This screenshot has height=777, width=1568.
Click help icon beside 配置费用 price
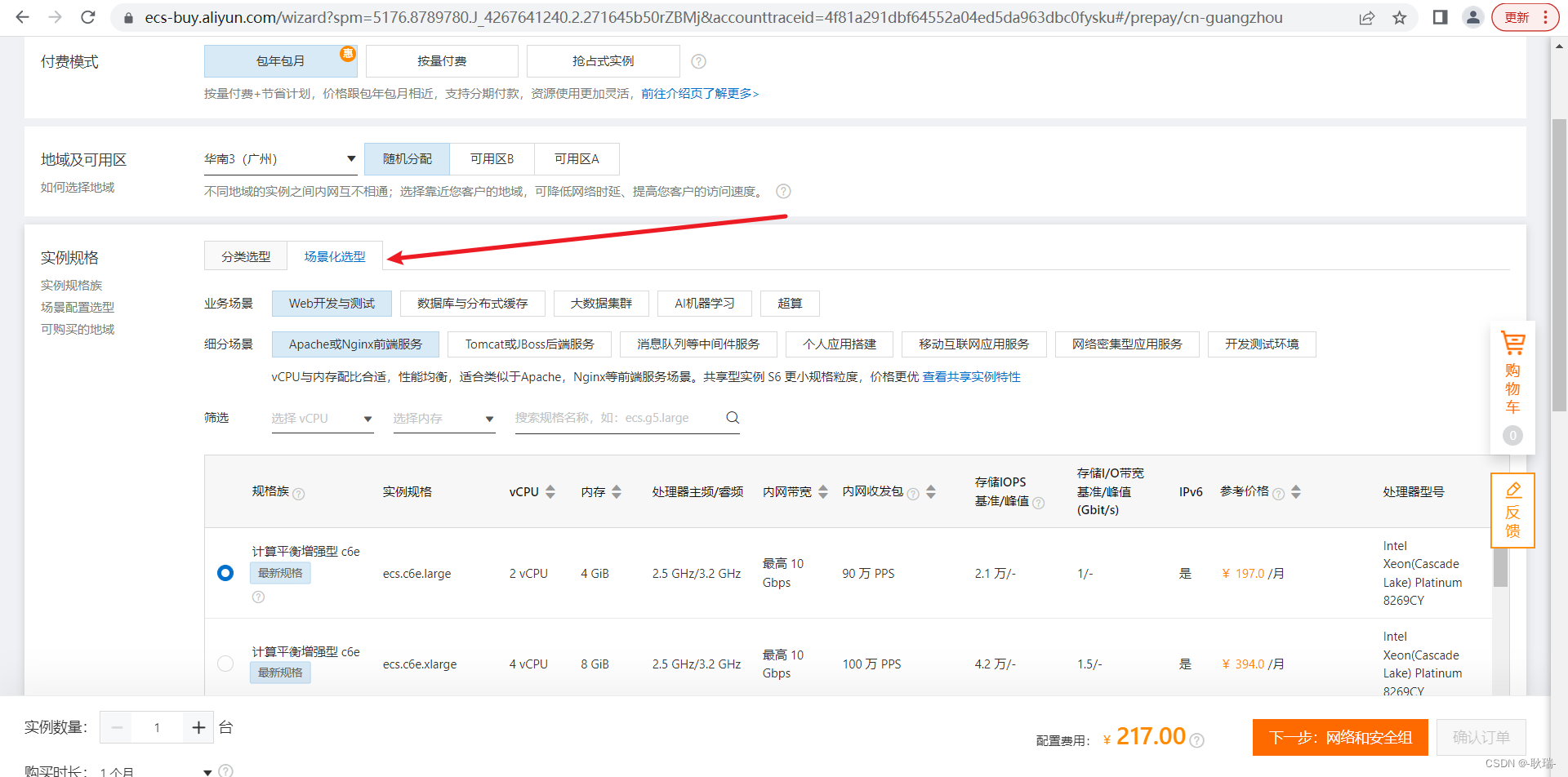click(x=1197, y=740)
